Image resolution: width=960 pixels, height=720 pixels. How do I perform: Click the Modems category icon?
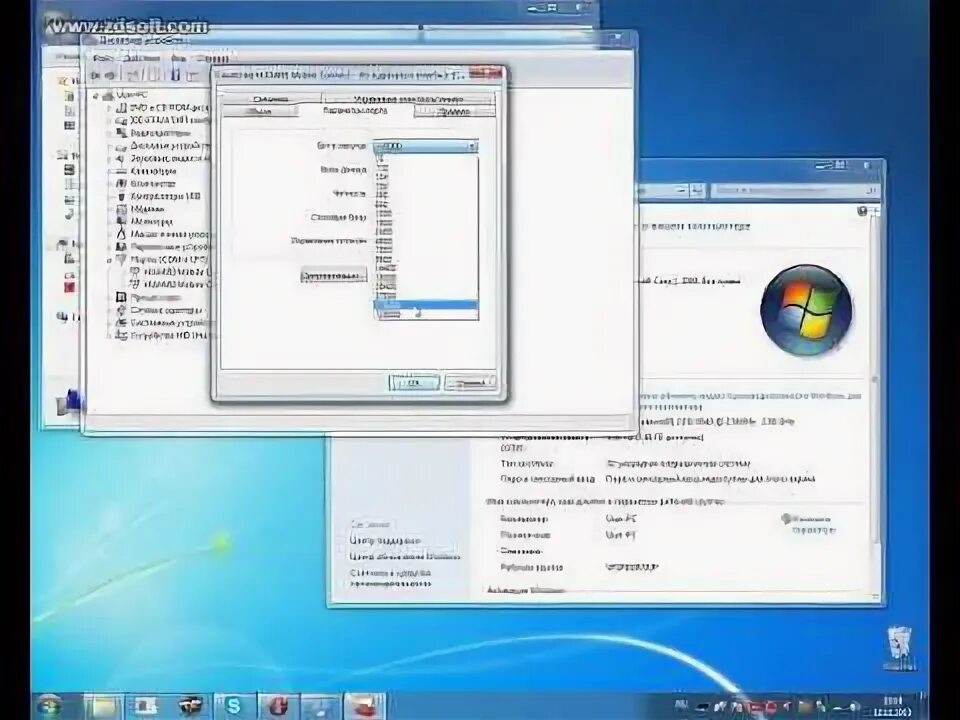121,209
